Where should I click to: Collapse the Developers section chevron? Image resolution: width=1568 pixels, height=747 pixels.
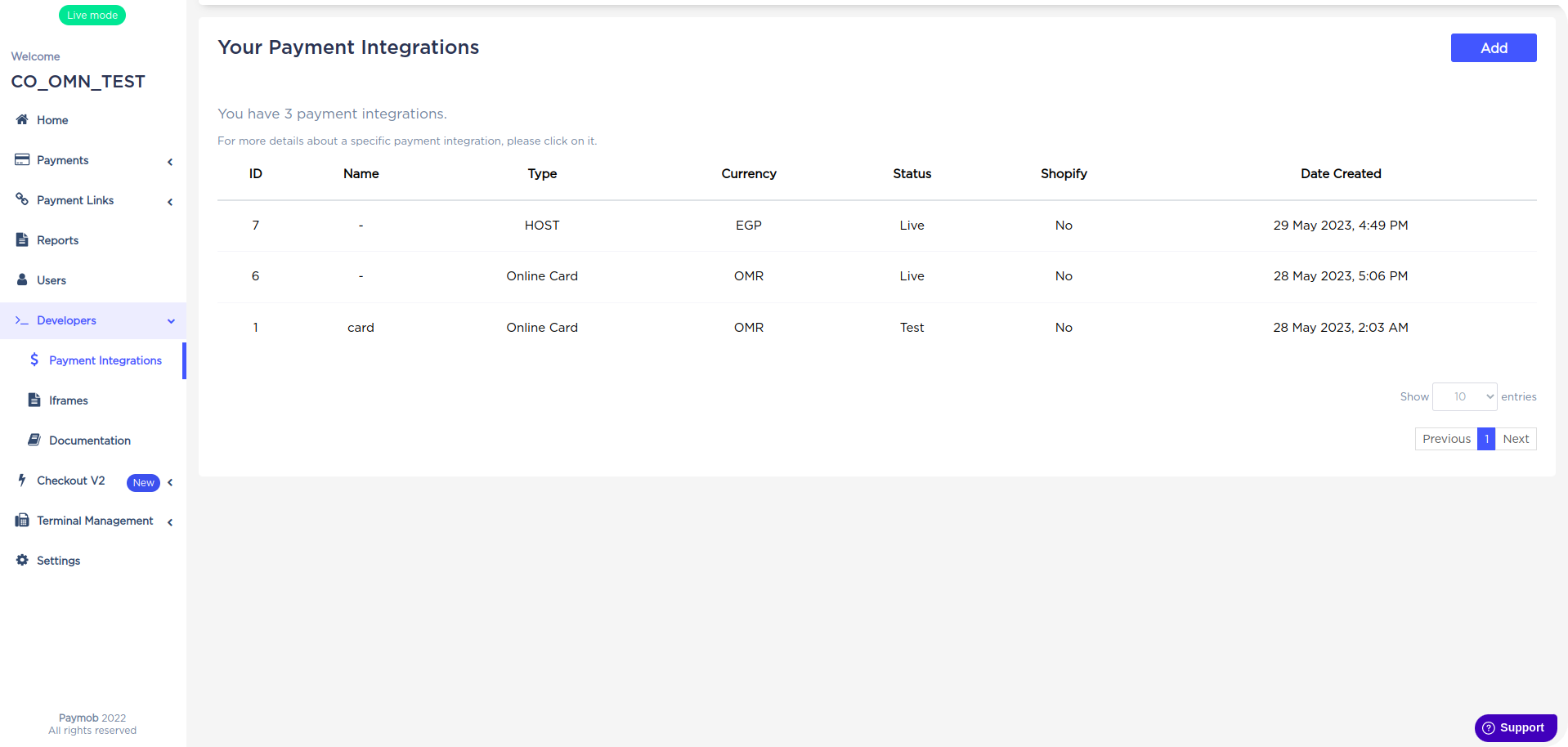coord(171,321)
